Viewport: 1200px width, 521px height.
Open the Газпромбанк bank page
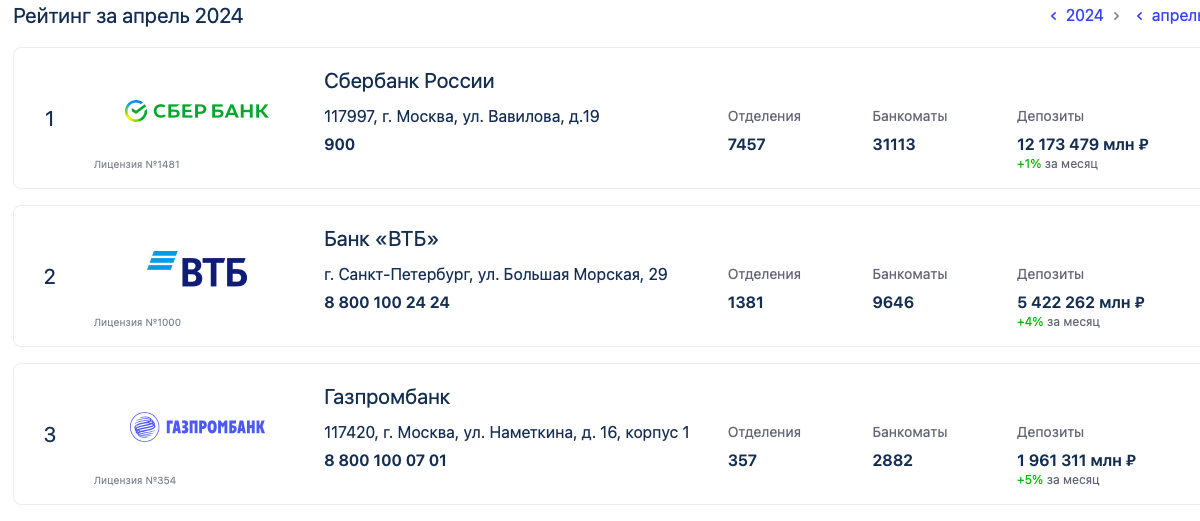(387, 397)
